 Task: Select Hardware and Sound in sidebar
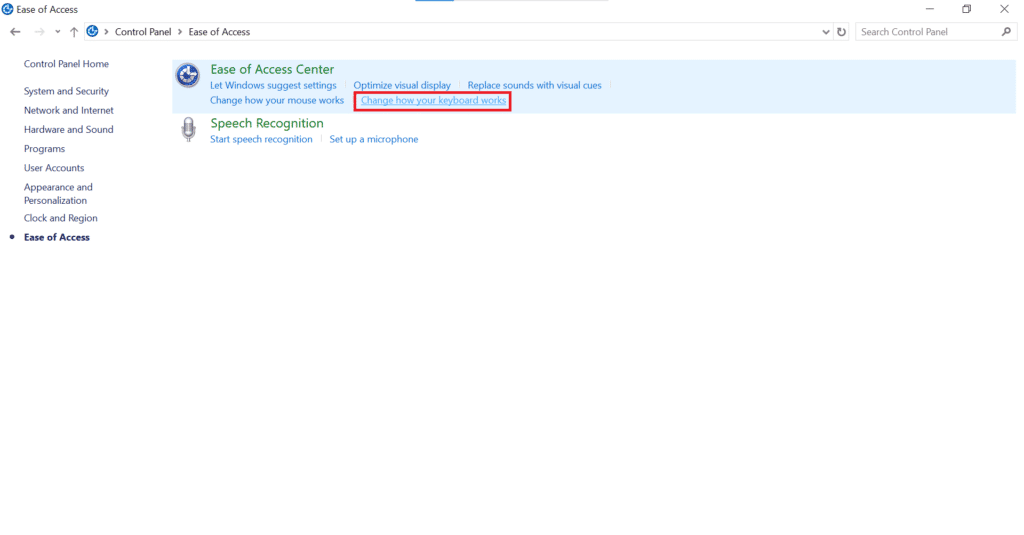[x=68, y=129]
